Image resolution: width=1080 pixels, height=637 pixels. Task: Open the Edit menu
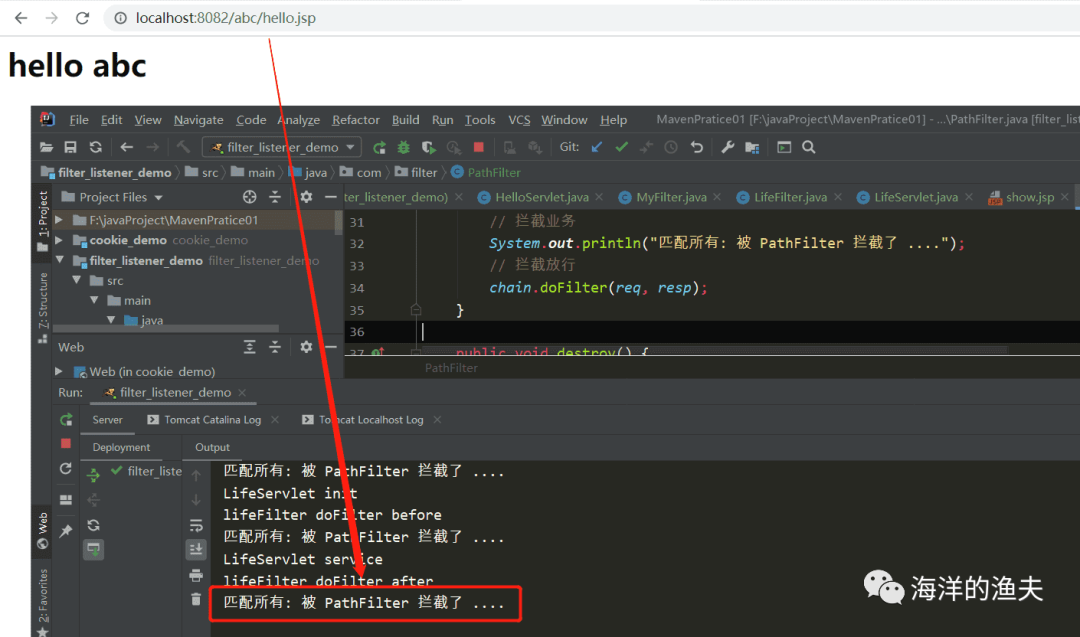pos(111,120)
